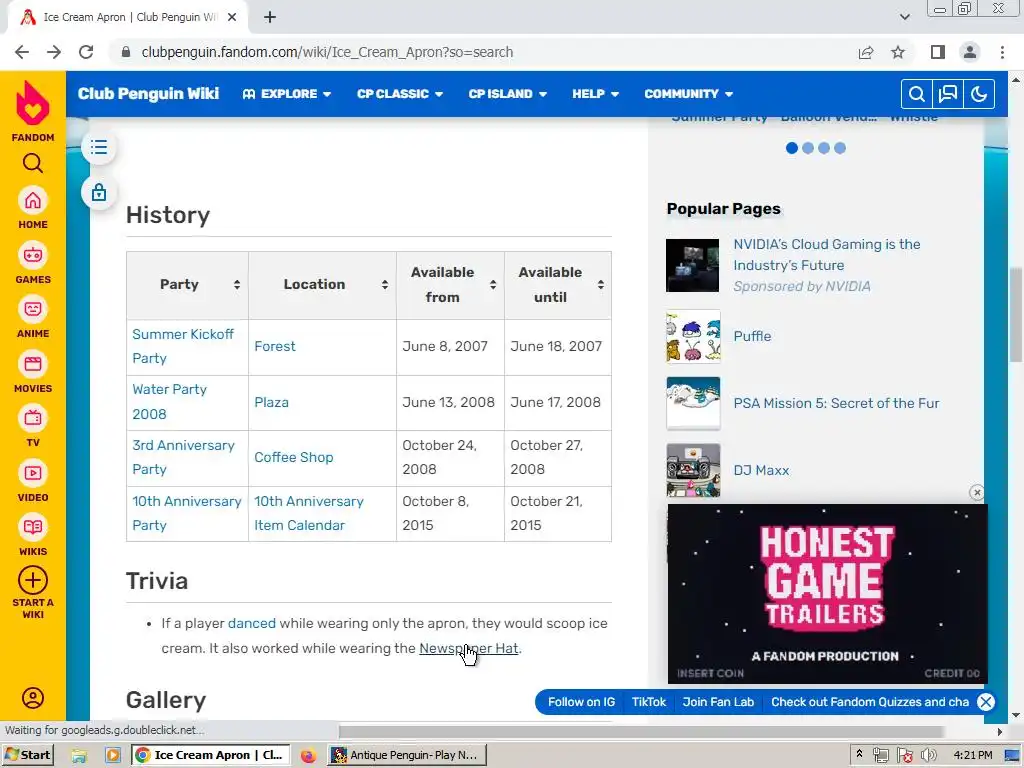Open Chrome profile avatar
This screenshot has height=768, width=1024.
[x=970, y=52]
